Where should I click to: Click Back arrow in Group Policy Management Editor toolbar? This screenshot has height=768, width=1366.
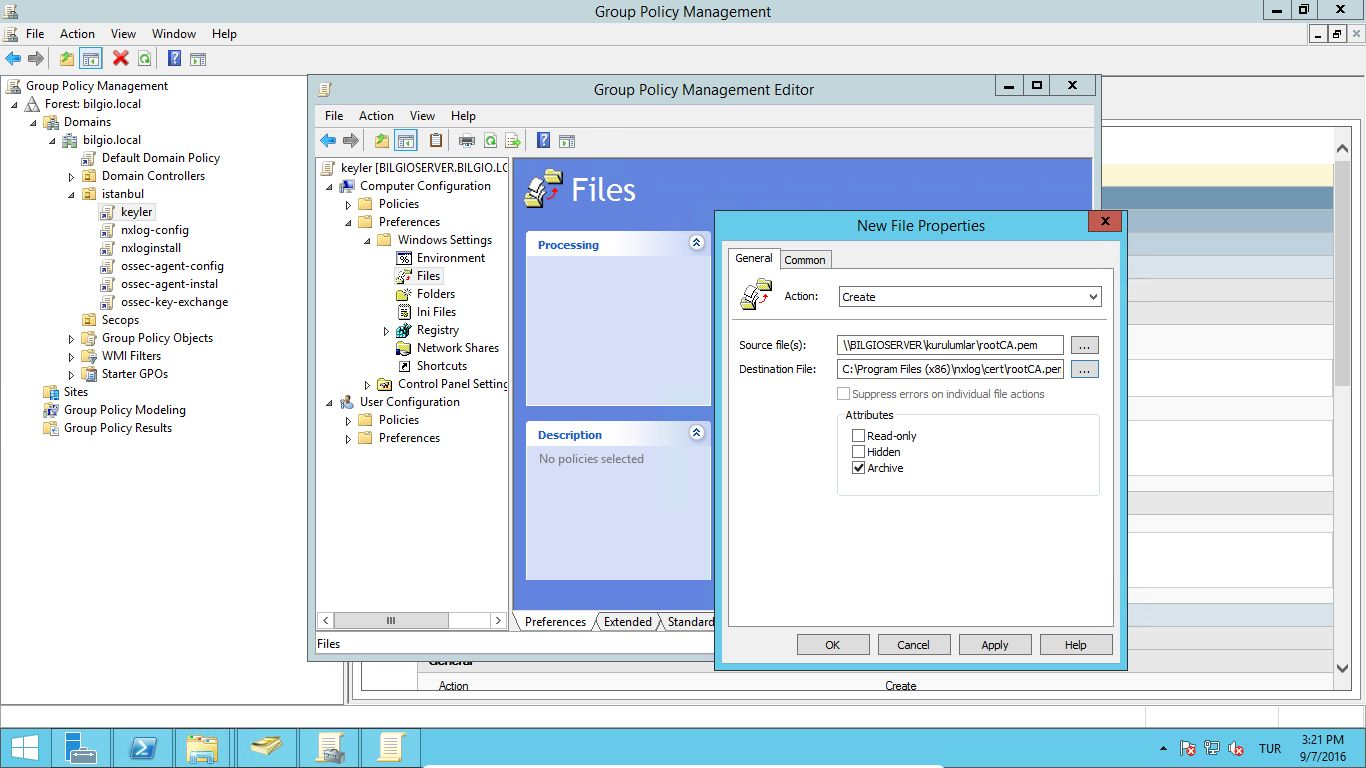327,141
